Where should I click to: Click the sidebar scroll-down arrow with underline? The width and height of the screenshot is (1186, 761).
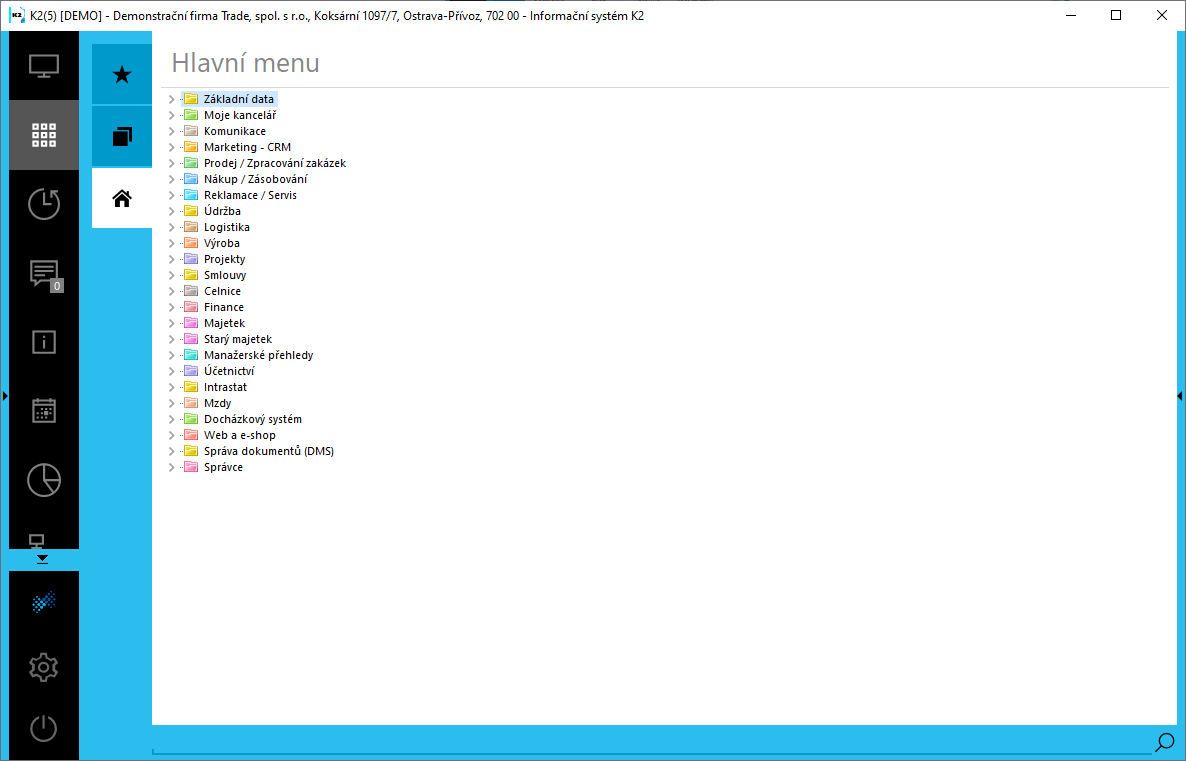click(x=42, y=560)
